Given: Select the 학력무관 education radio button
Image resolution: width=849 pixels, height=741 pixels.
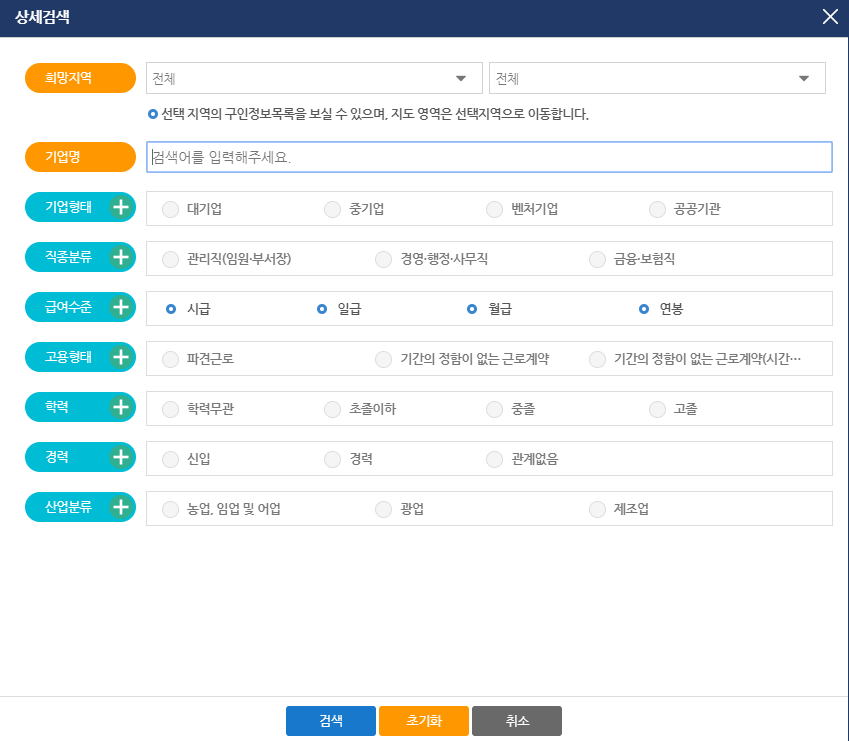Looking at the screenshot, I should (x=170, y=409).
